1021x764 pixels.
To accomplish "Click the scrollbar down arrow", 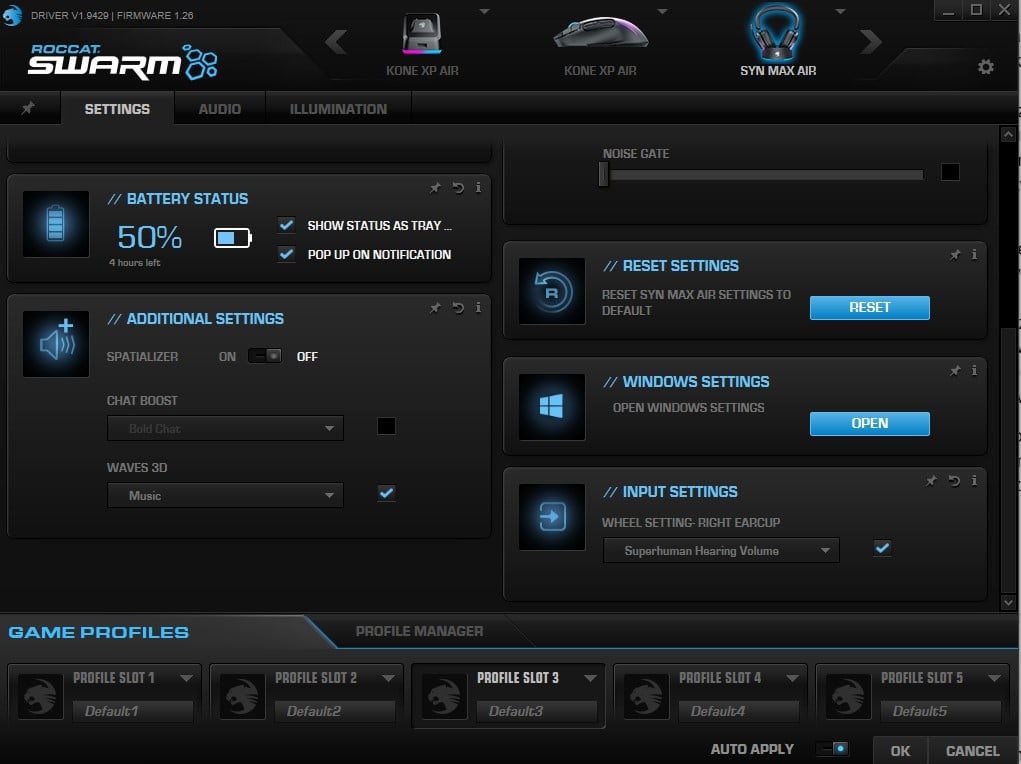I will coord(1008,602).
